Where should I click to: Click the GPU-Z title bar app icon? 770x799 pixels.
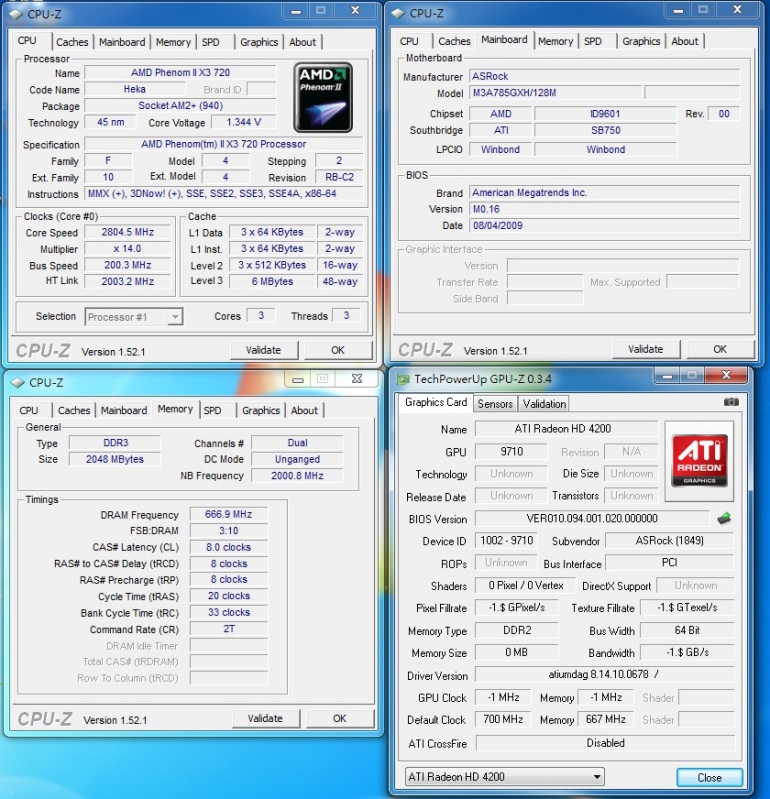[x=403, y=379]
